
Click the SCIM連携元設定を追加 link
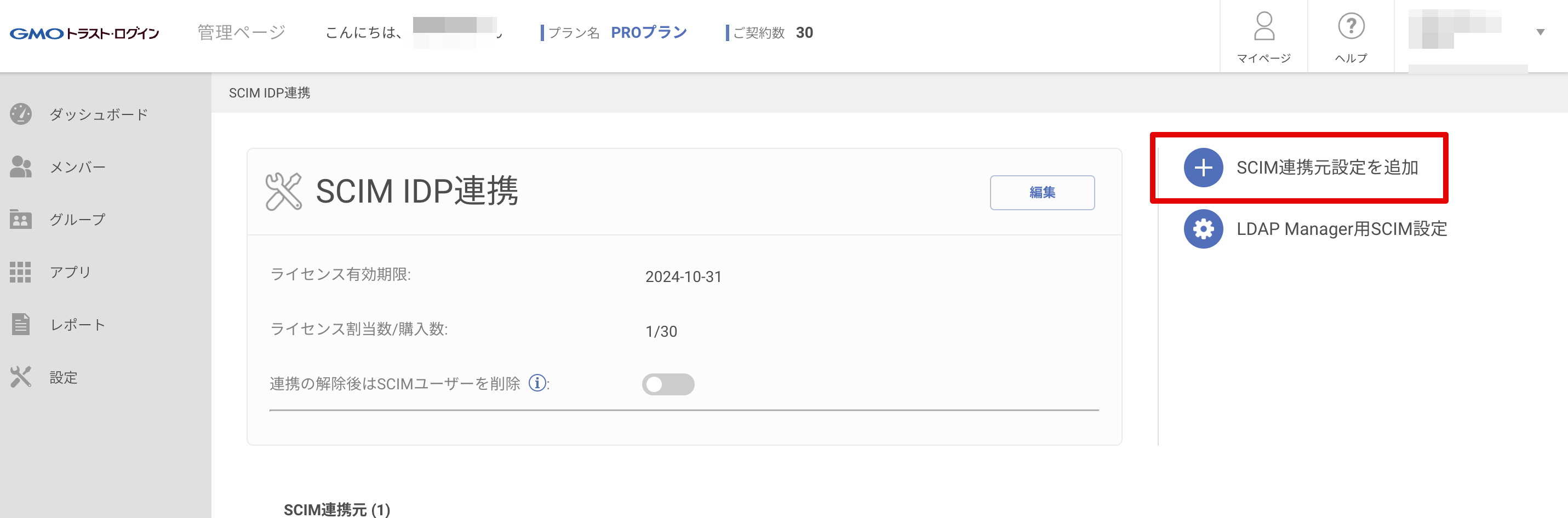pos(1327,168)
